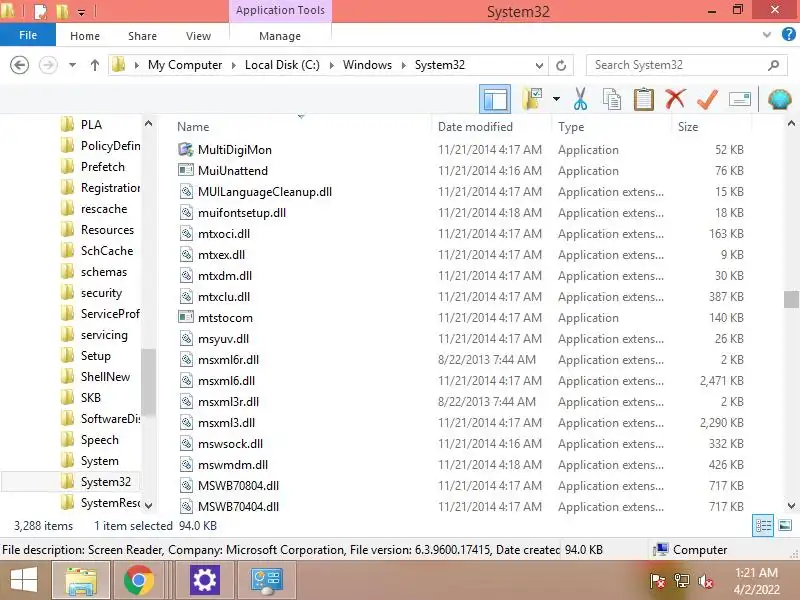Switch to the Share ribbon tab
The width and height of the screenshot is (800, 600).
(142, 36)
